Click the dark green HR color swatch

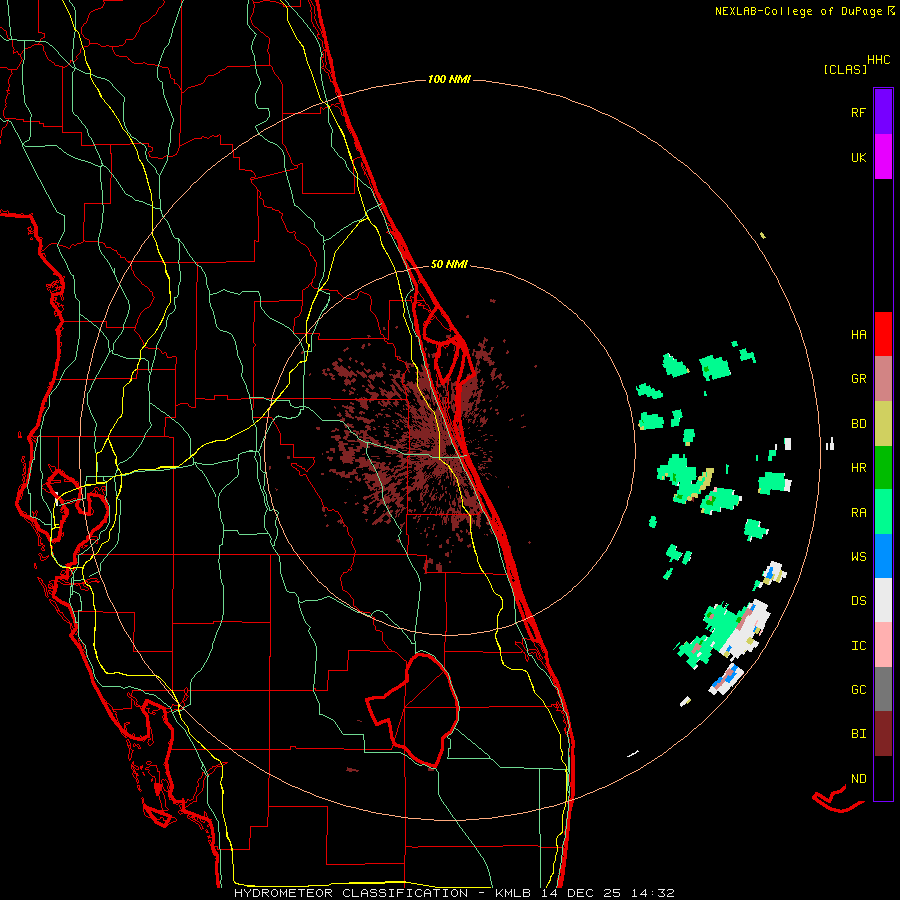pyautogui.click(x=883, y=468)
